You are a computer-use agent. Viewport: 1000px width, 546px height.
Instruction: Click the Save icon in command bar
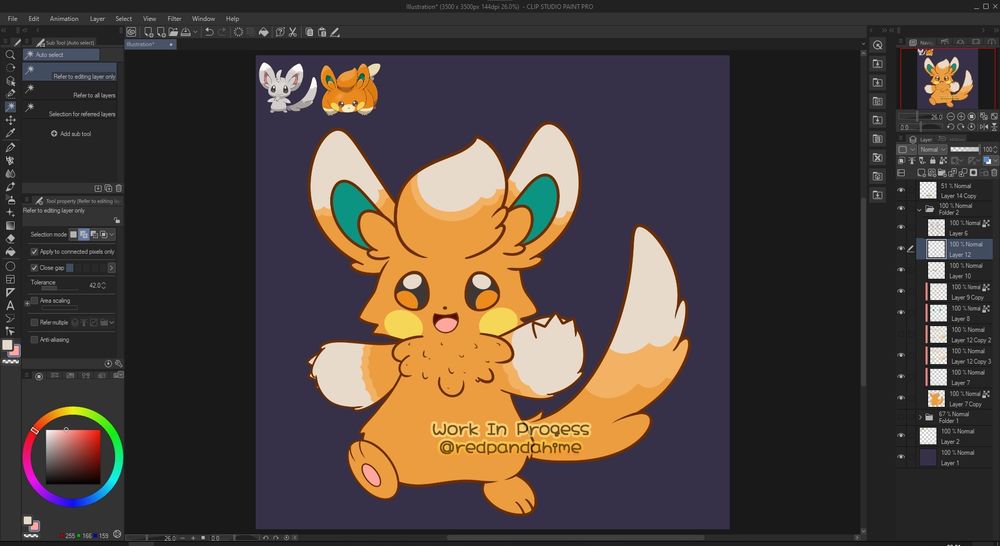click(x=186, y=32)
